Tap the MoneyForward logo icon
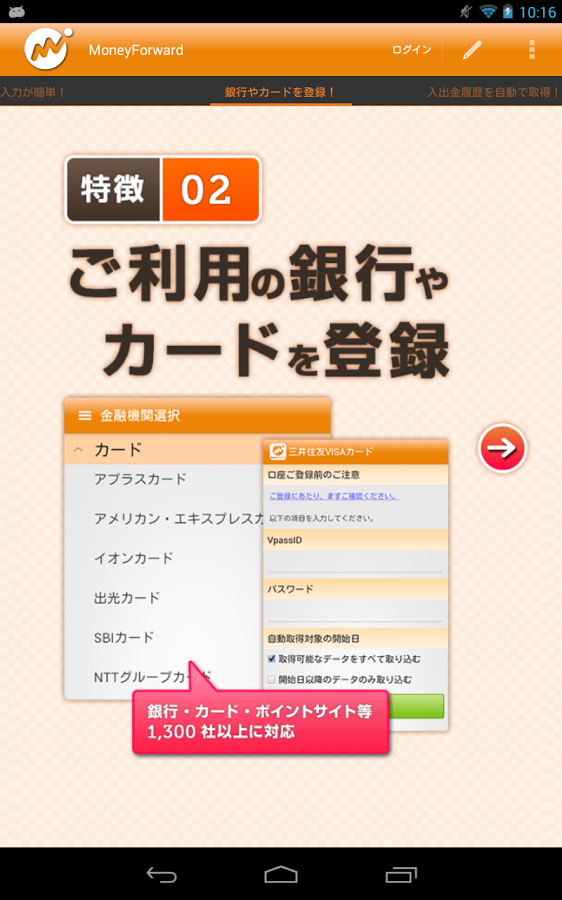562x900 pixels. click(x=48, y=49)
